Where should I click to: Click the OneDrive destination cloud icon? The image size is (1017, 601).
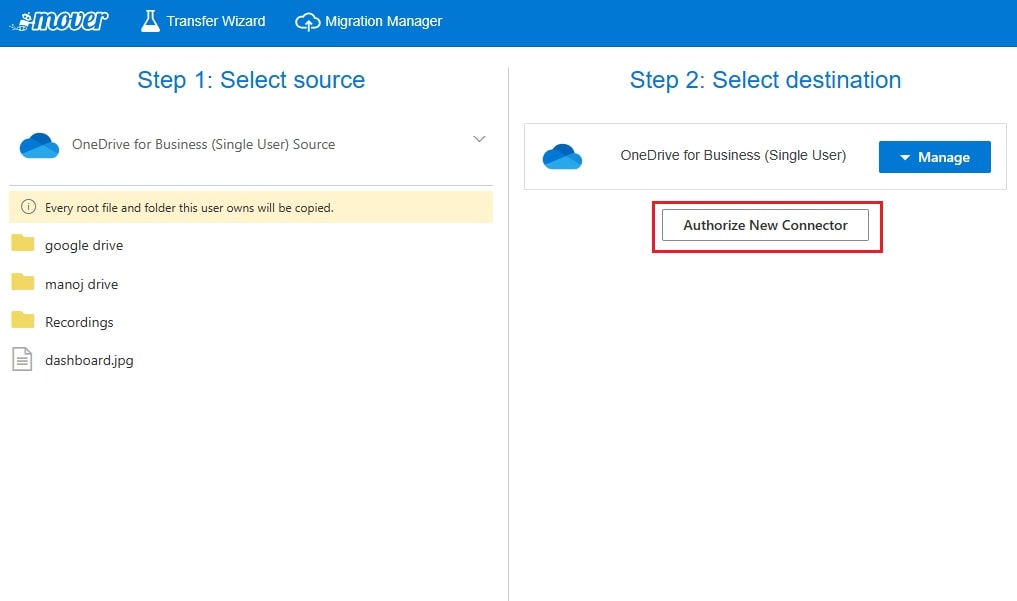tap(562, 156)
